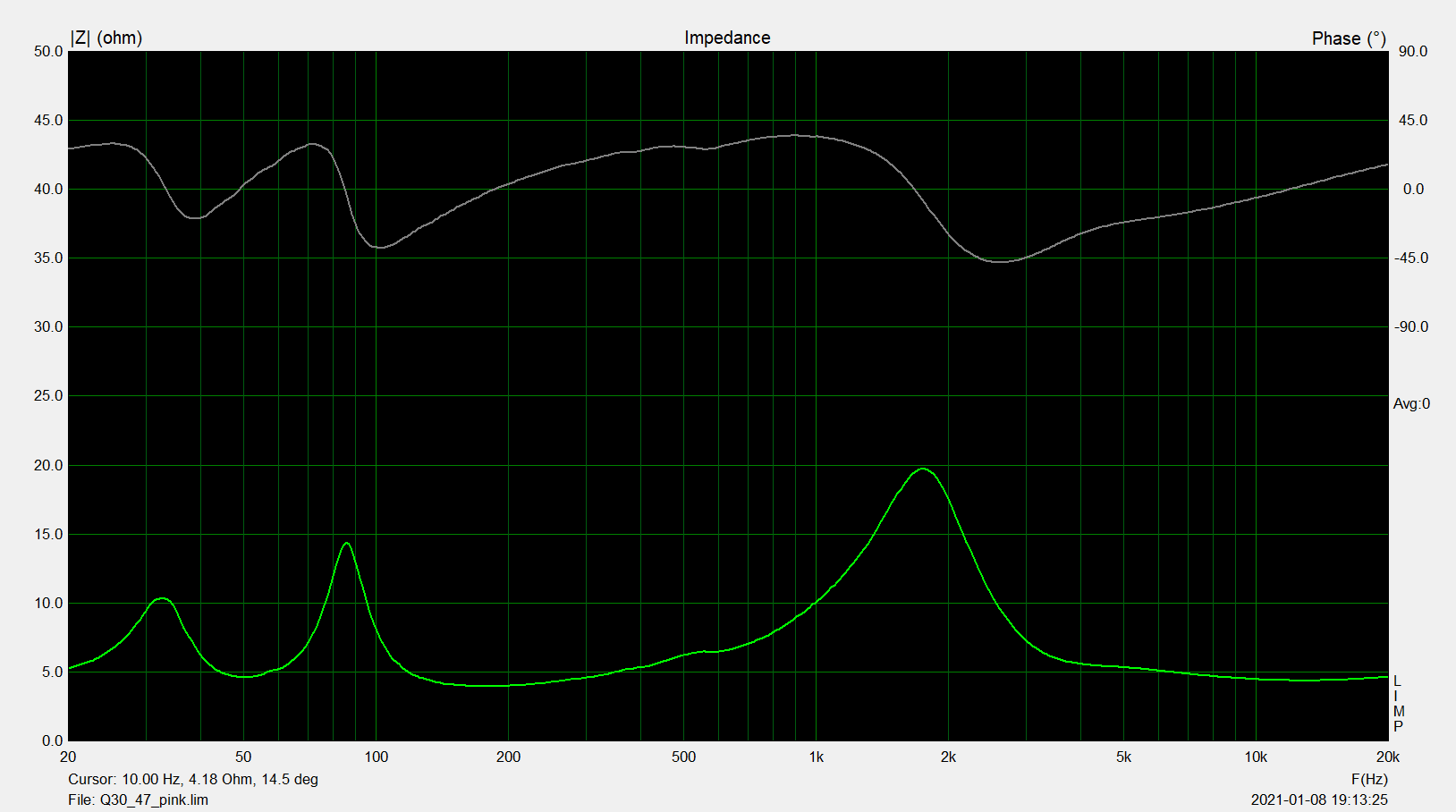Click the 50.0 ohm scale value

[x=48, y=51]
